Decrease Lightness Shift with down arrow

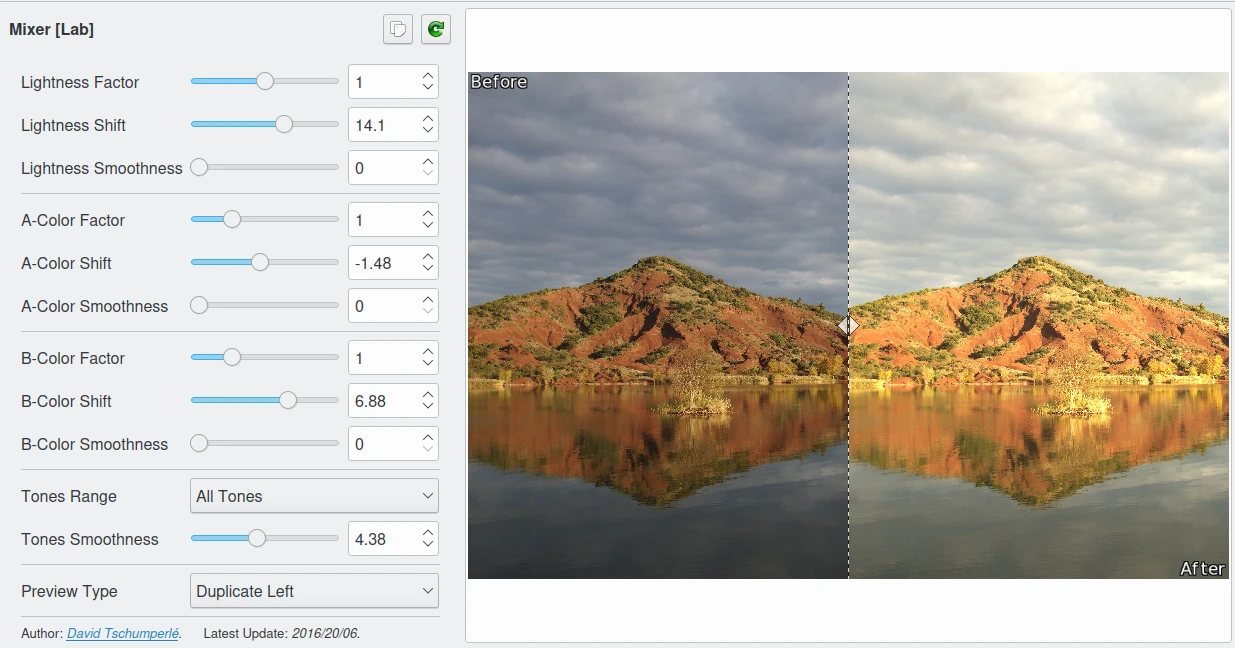tap(428, 132)
